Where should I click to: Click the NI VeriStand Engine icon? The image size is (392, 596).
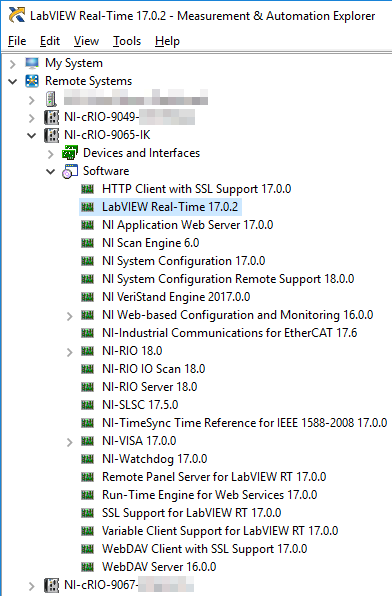pos(88,297)
